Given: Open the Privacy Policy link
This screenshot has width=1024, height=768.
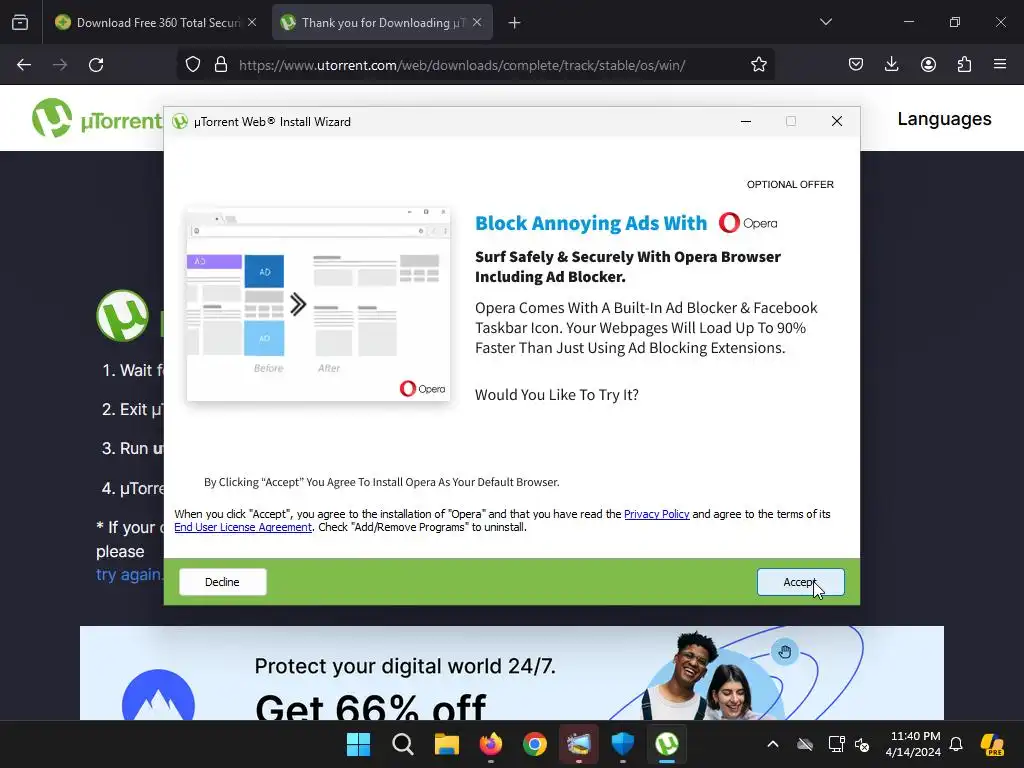Looking at the screenshot, I should tap(656, 514).
